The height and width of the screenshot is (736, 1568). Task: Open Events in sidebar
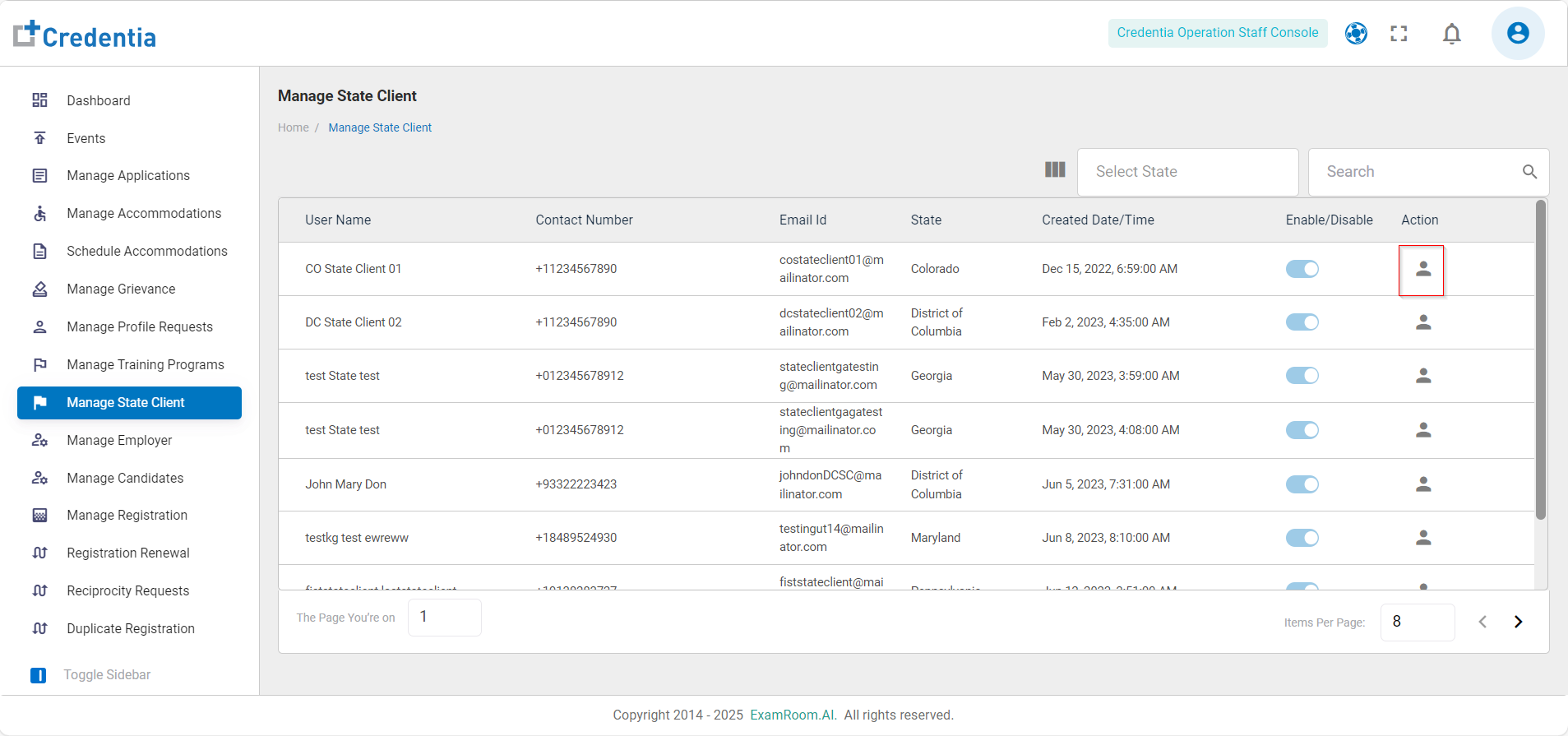coord(129,138)
